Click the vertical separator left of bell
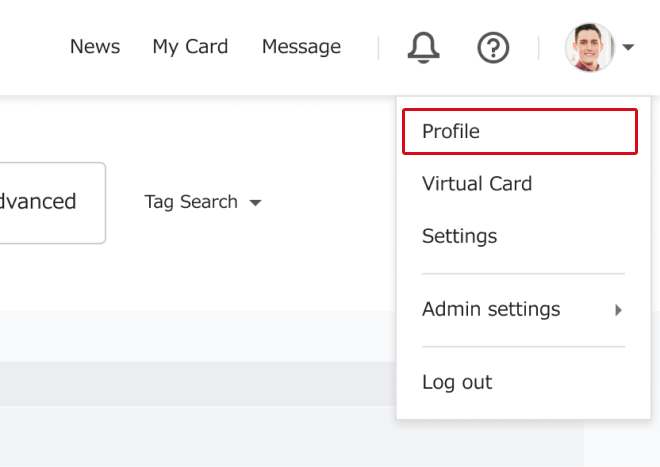 378,47
